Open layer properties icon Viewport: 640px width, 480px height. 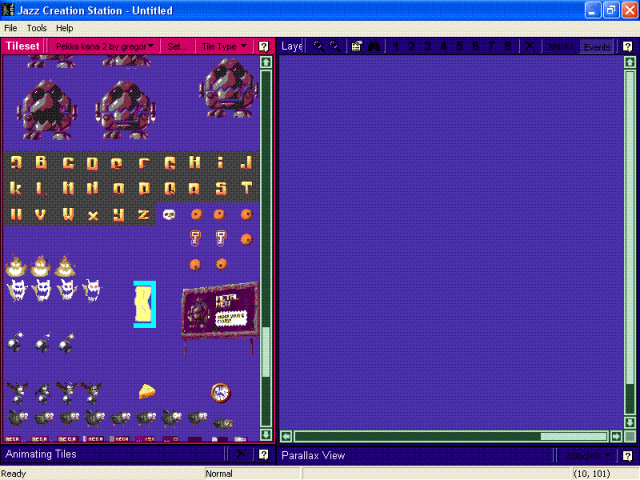point(356,47)
